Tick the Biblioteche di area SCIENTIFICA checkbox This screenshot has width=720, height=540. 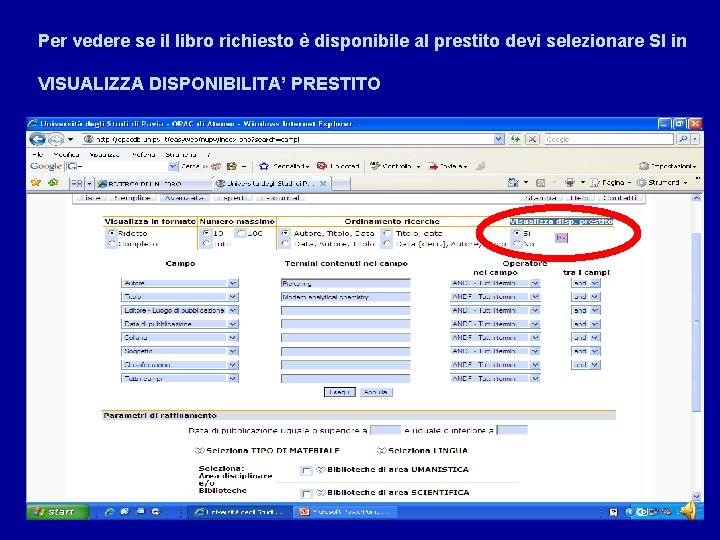click(x=306, y=494)
